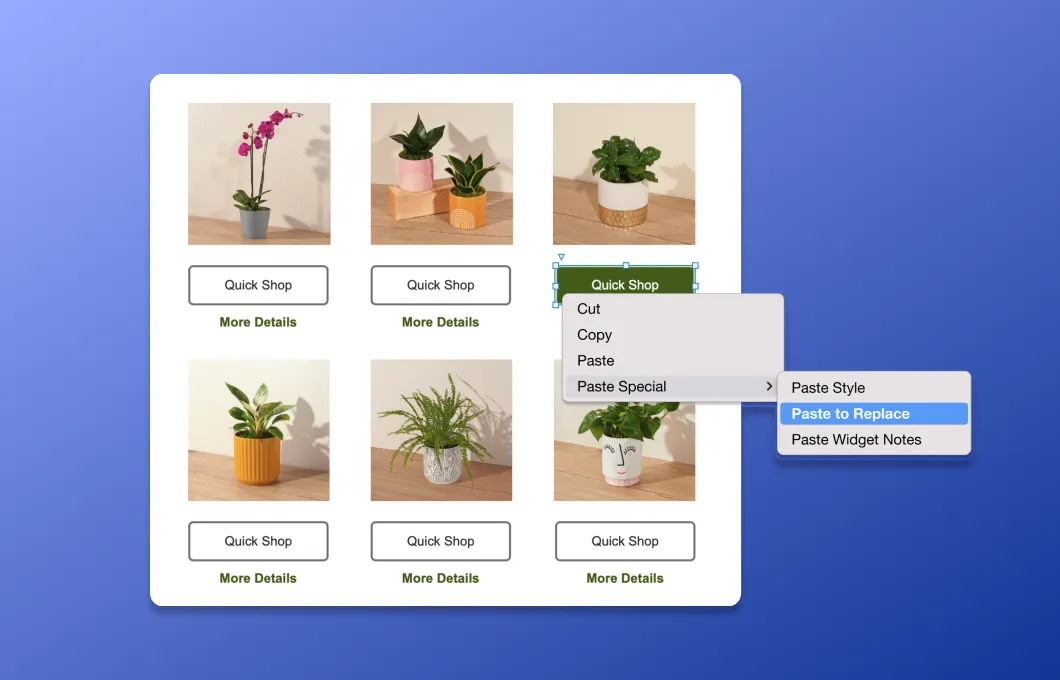Click Quick Shop under the fern
This screenshot has width=1060, height=680.
pos(440,541)
